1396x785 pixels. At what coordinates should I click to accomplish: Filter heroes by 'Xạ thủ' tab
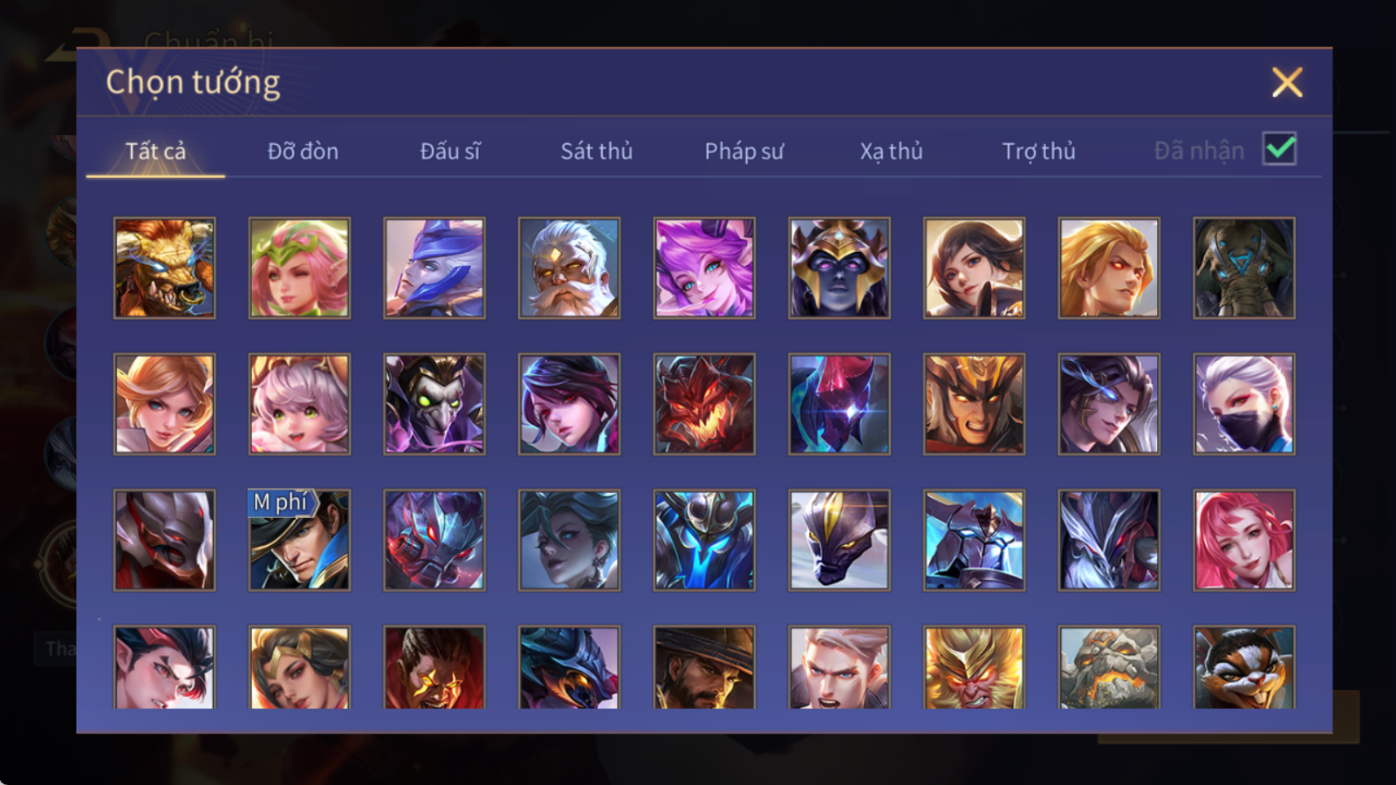tap(891, 151)
